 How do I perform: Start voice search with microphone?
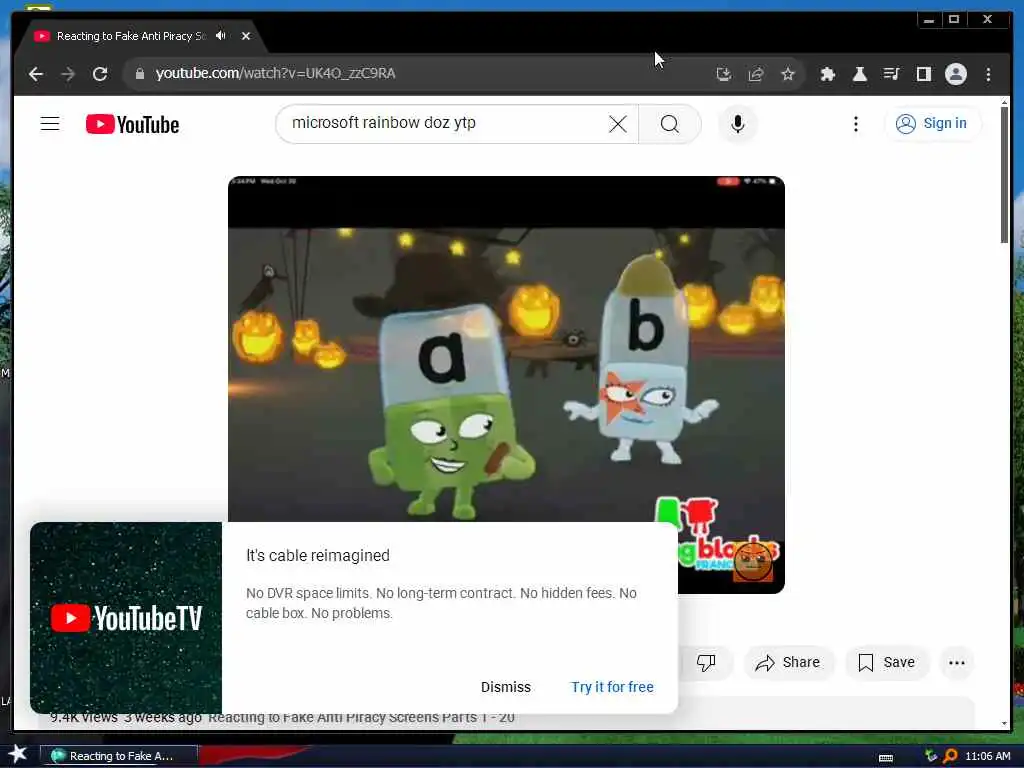click(x=738, y=124)
